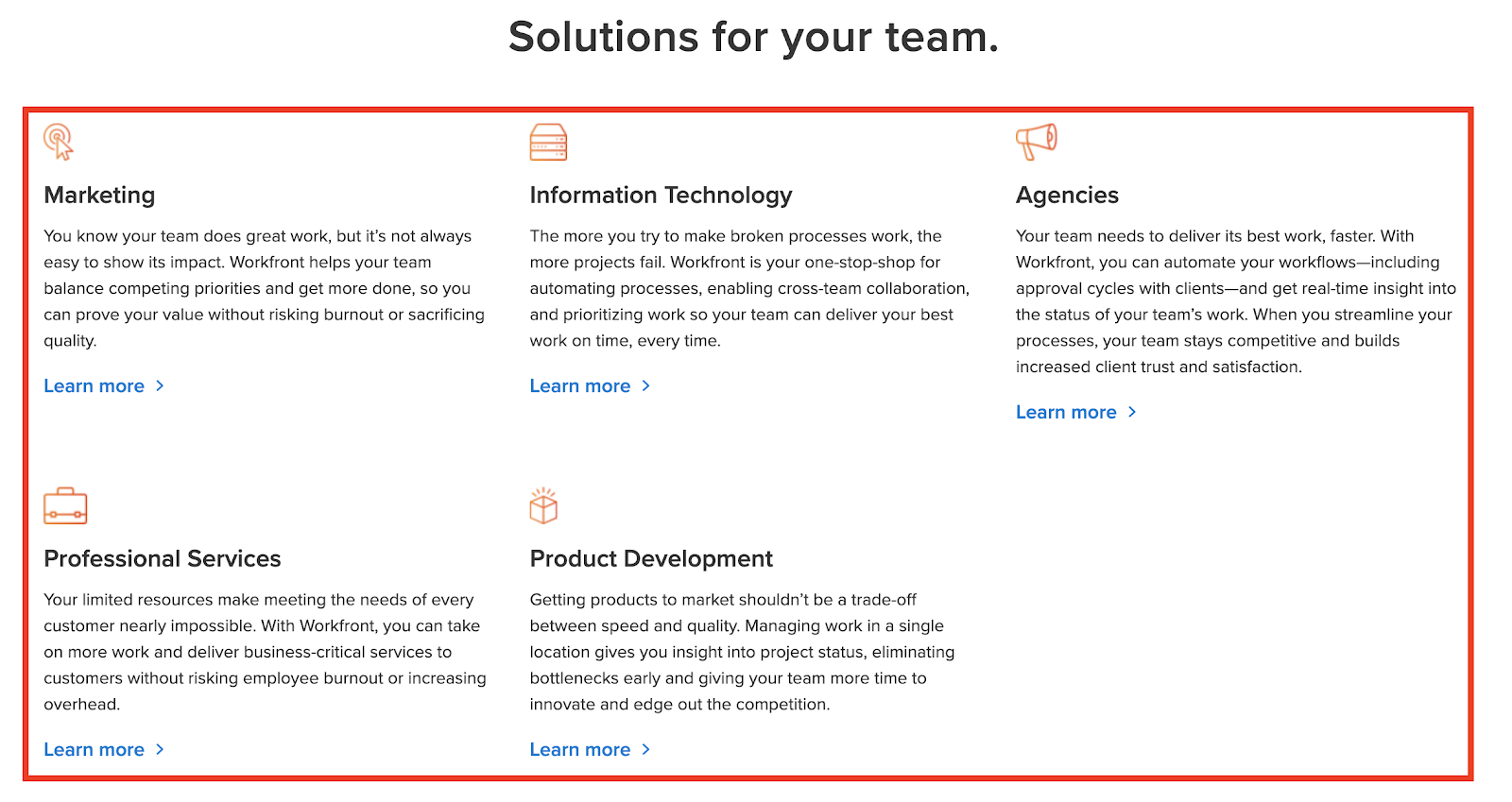This screenshot has width=1512, height=802.
Task: Click the Agencies megaphone icon
Action: pos(1037,142)
